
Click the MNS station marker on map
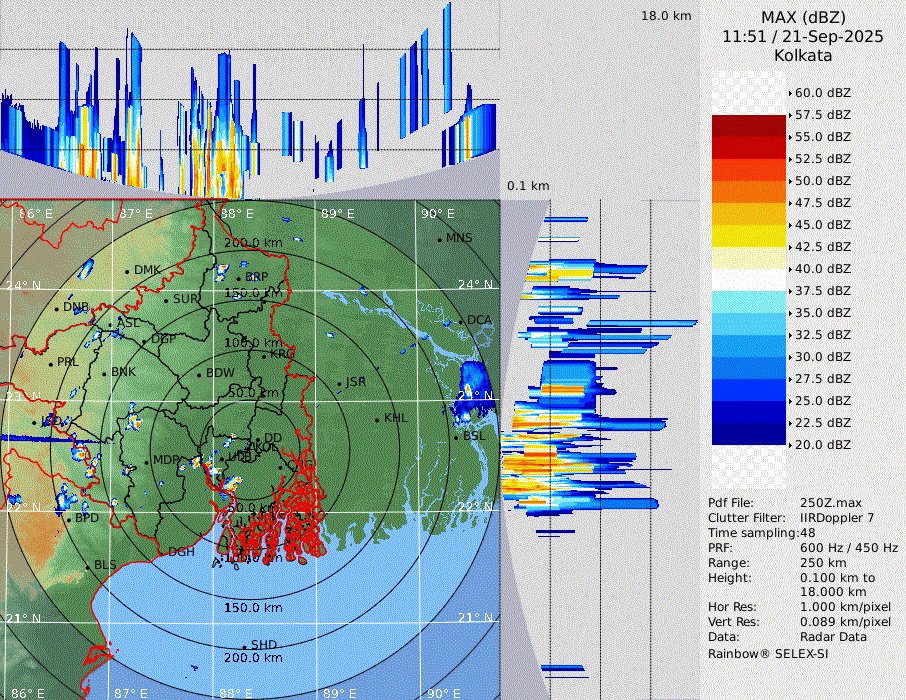(x=440, y=239)
